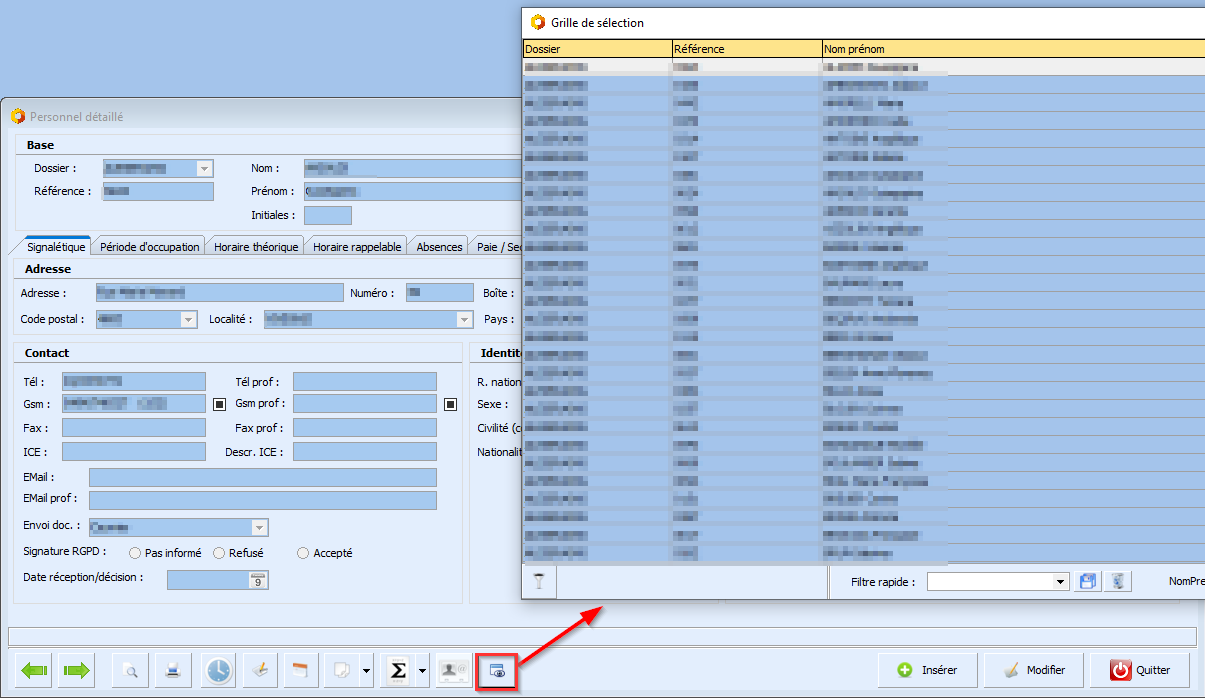Save quick filter with floppy disk icon
1205x698 pixels.
click(1087, 582)
